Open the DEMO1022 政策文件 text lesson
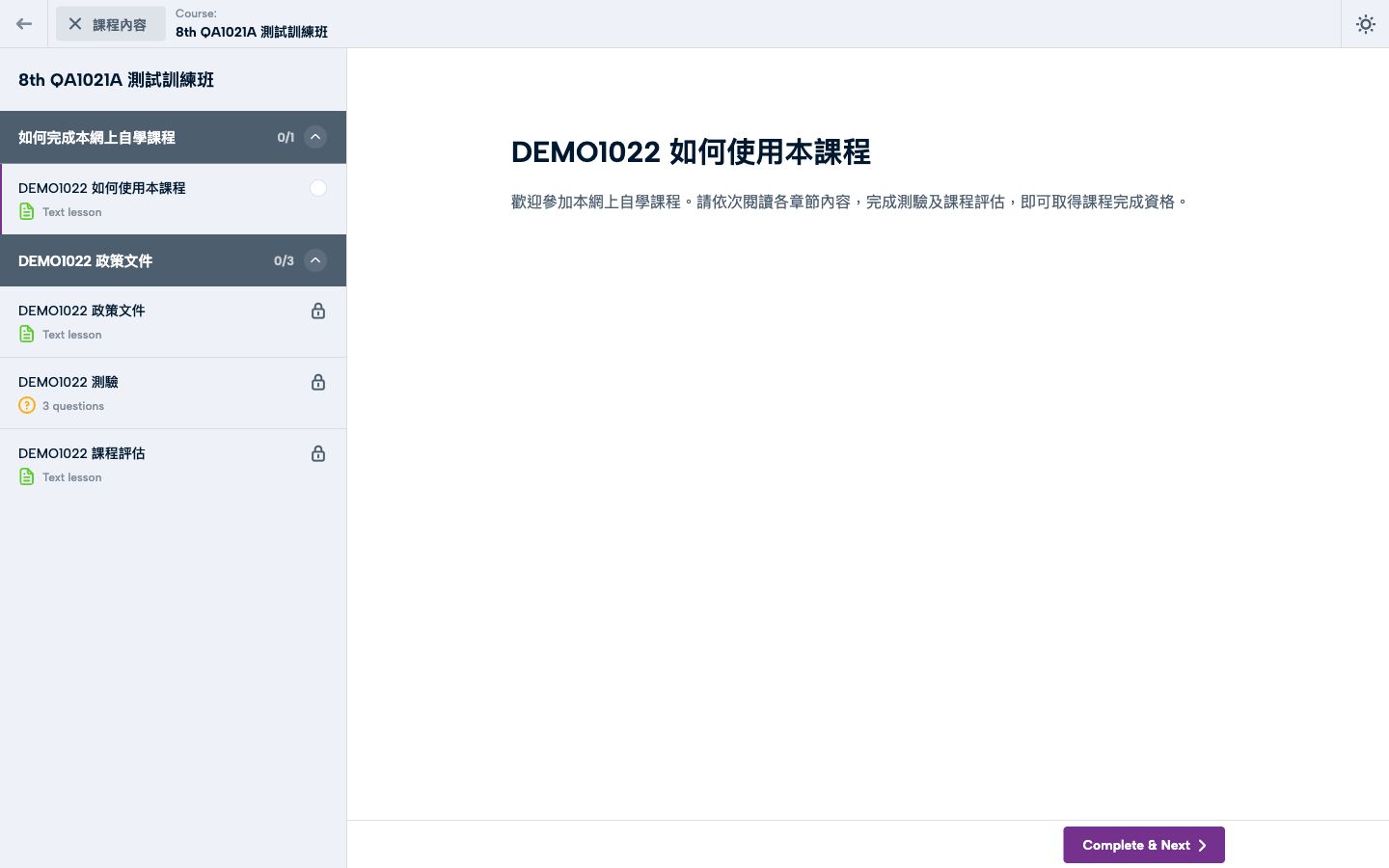Viewport: 1389px width, 868px height. [174, 322]
